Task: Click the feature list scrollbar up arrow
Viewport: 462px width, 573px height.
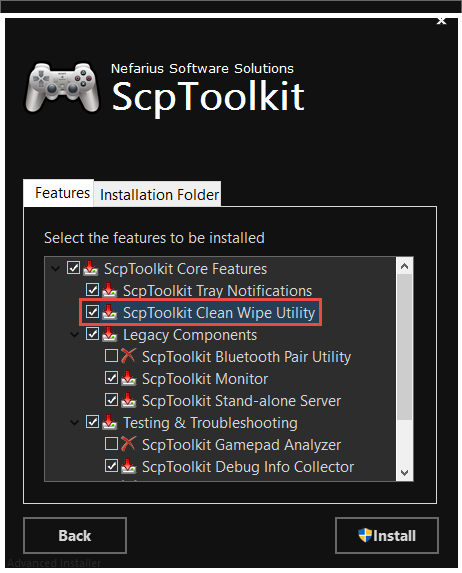Action: (x=404, y=266)
